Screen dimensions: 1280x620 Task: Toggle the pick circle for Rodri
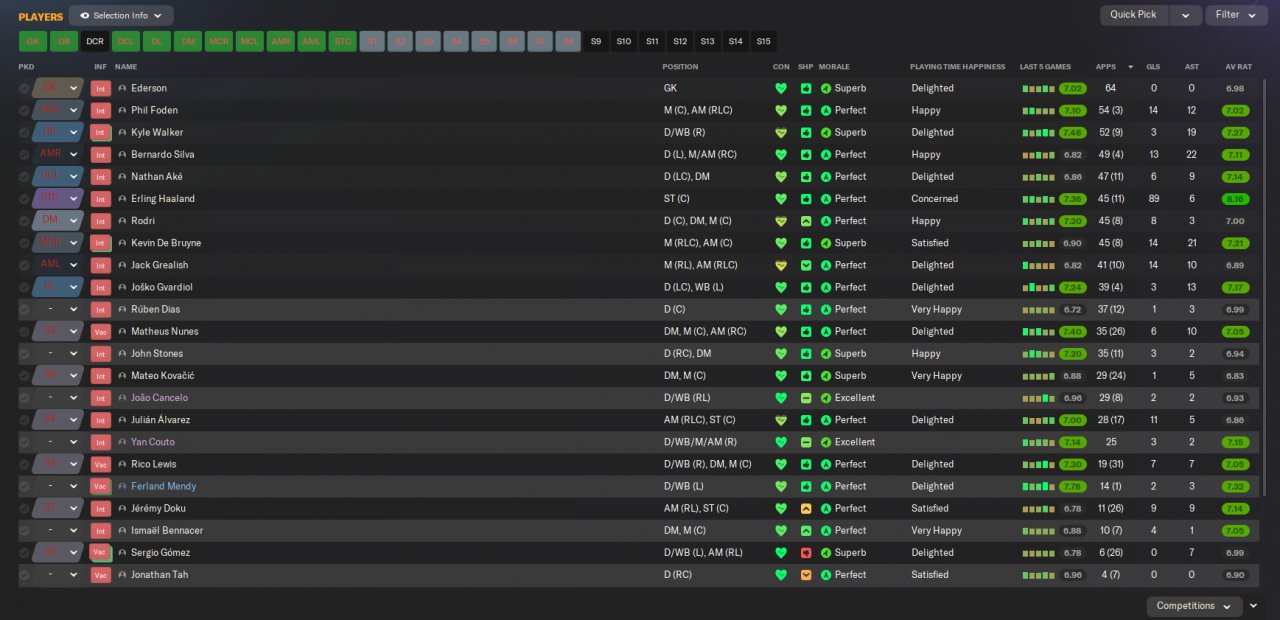pos(24,221)
